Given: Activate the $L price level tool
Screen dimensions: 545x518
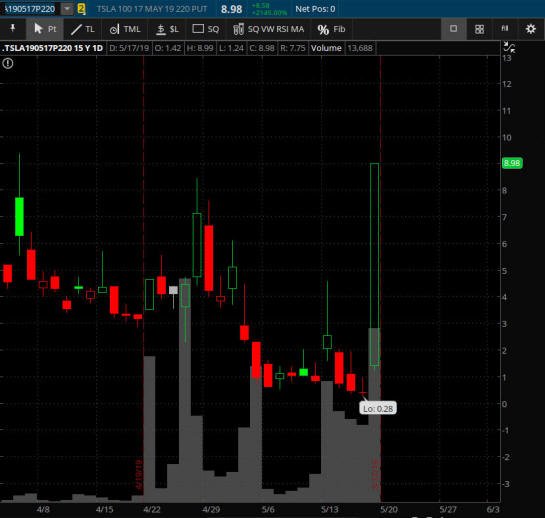Looking at the screenshot, I should pyautogui.click(x=167, y=29).
